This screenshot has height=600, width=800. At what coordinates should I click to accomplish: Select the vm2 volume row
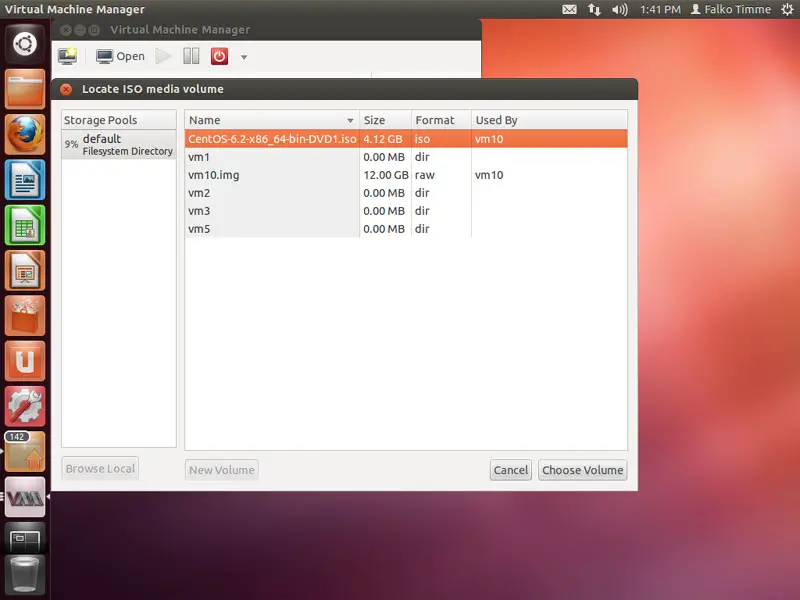coord(406,193)
